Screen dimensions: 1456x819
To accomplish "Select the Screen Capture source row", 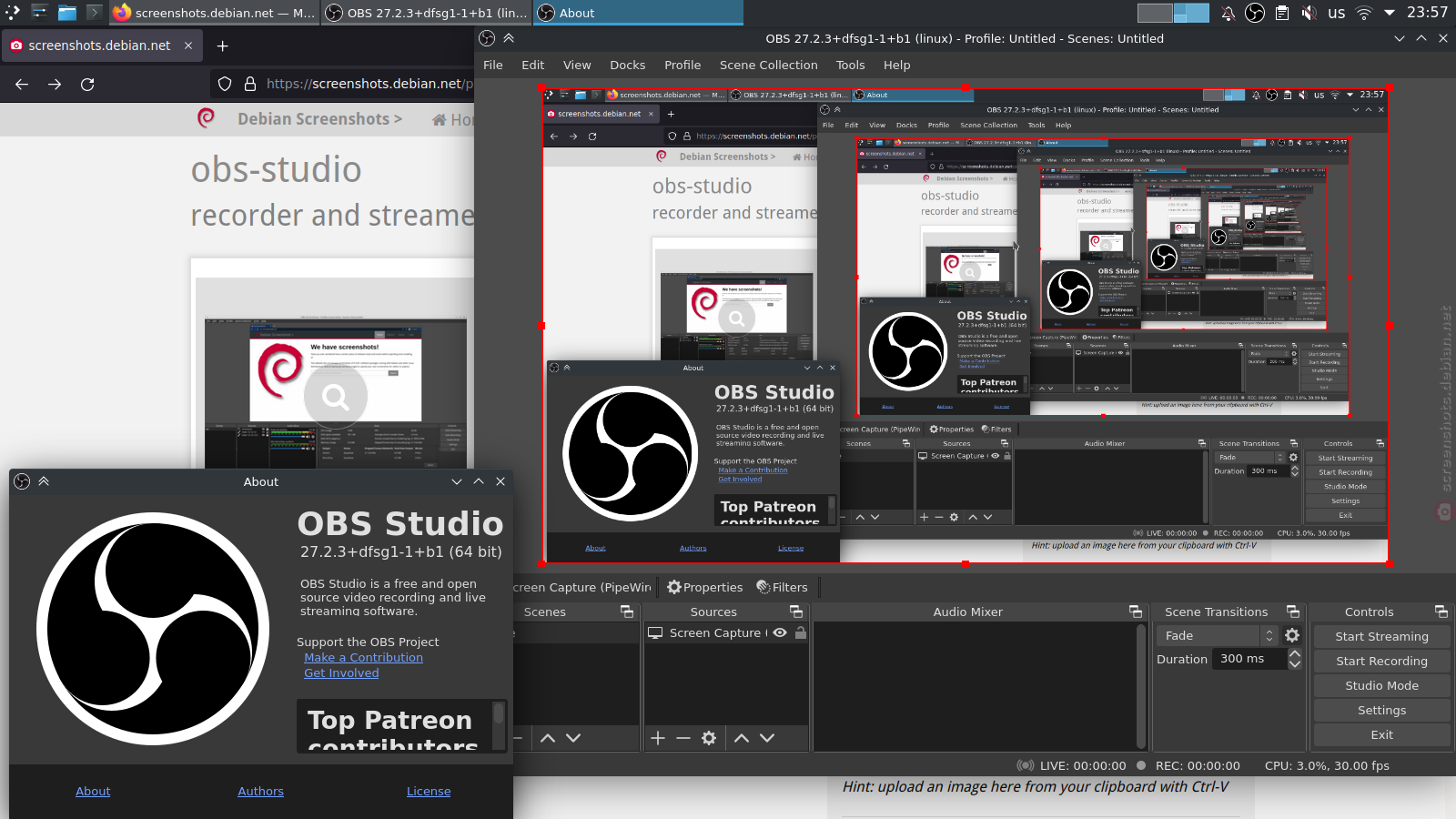I will [x=726, y=633].
